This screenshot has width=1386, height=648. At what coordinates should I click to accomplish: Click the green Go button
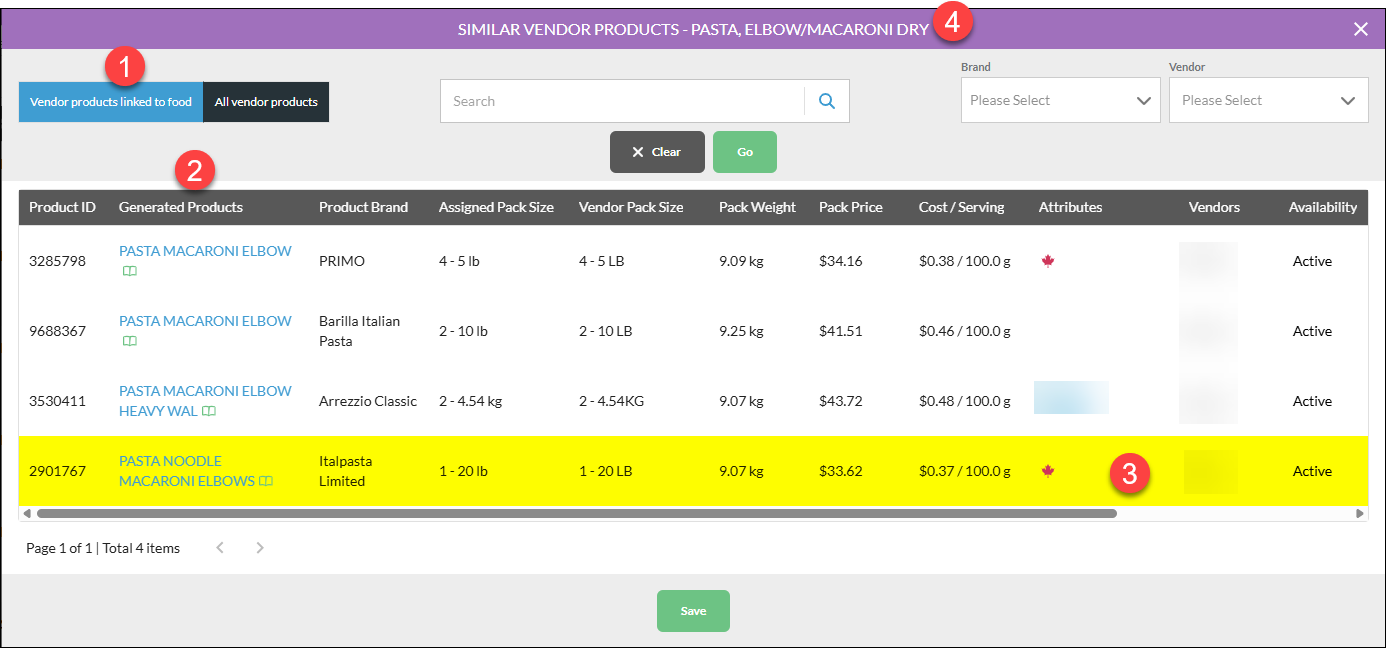[x=745, y=152]
